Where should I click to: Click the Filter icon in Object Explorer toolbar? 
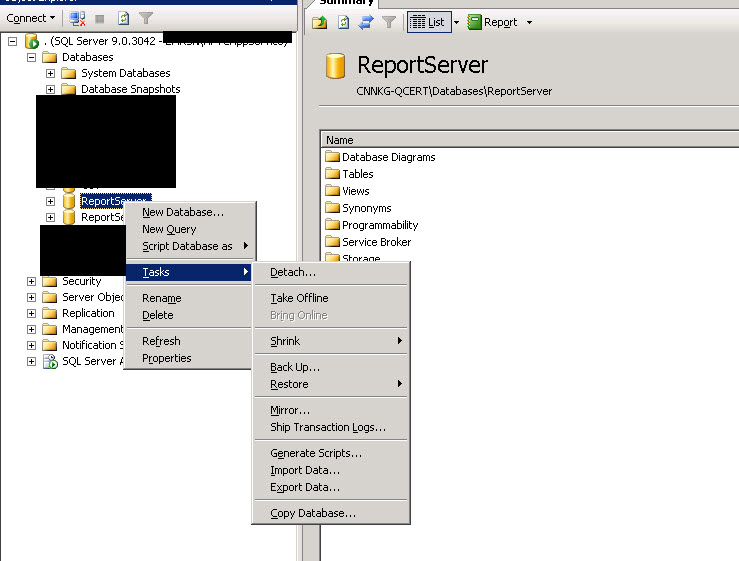pos(146,18)
